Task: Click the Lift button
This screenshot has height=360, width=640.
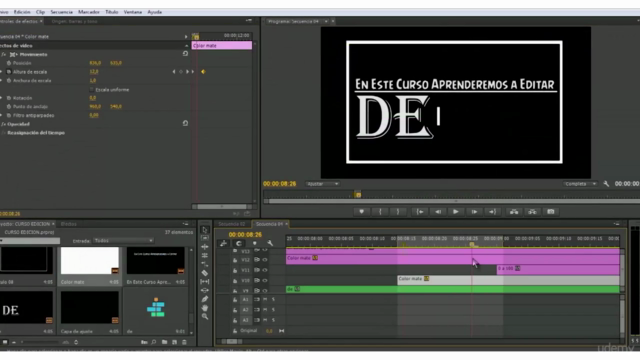Action: pos(514,211)
